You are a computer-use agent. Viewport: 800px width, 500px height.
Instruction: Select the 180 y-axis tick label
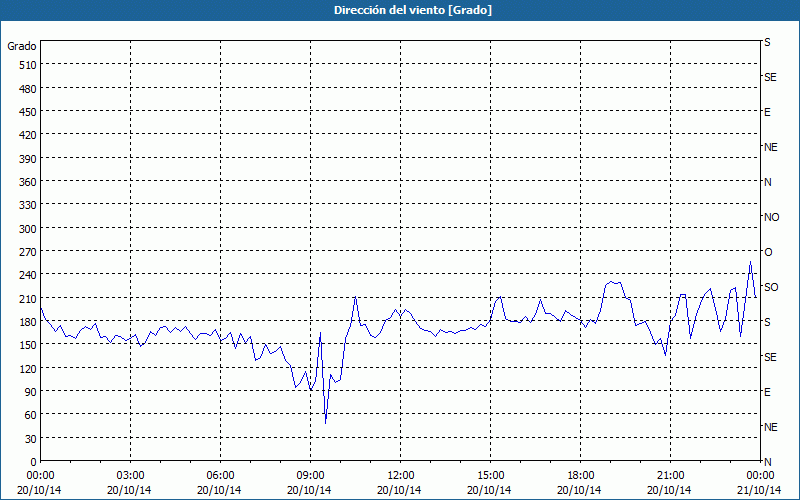[28, 321]
